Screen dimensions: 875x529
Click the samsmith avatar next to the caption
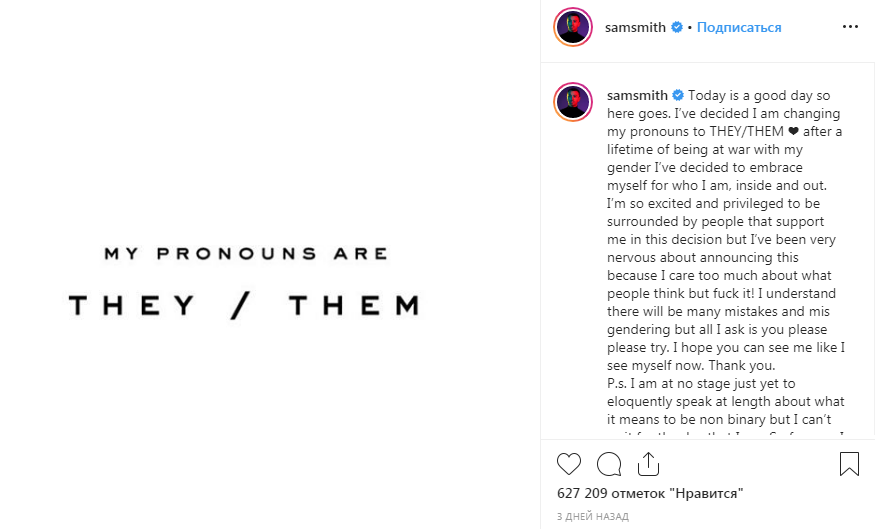click(573, 101)
